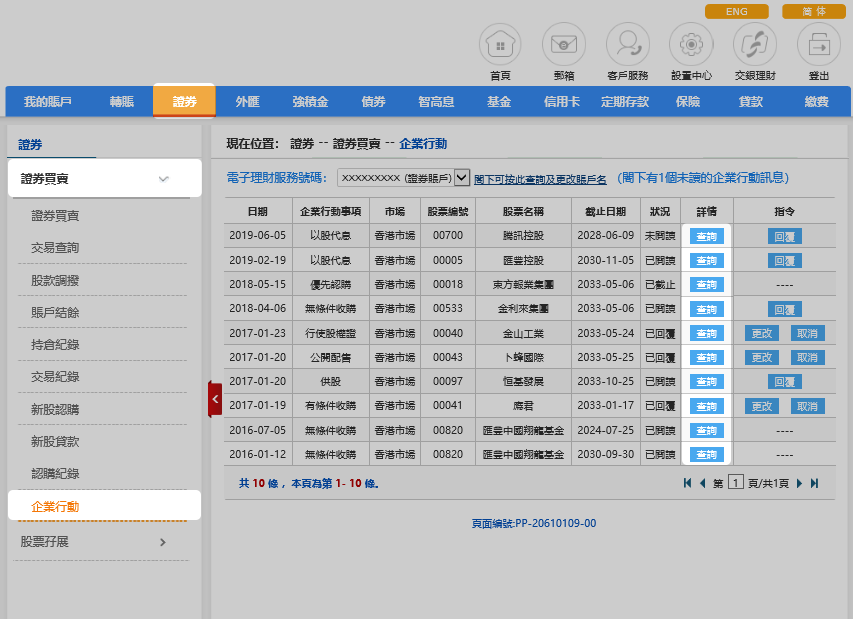Click the Home (首頁) house icon
Viewport: 853px width, 619px height.
click(x=500, y=44)
